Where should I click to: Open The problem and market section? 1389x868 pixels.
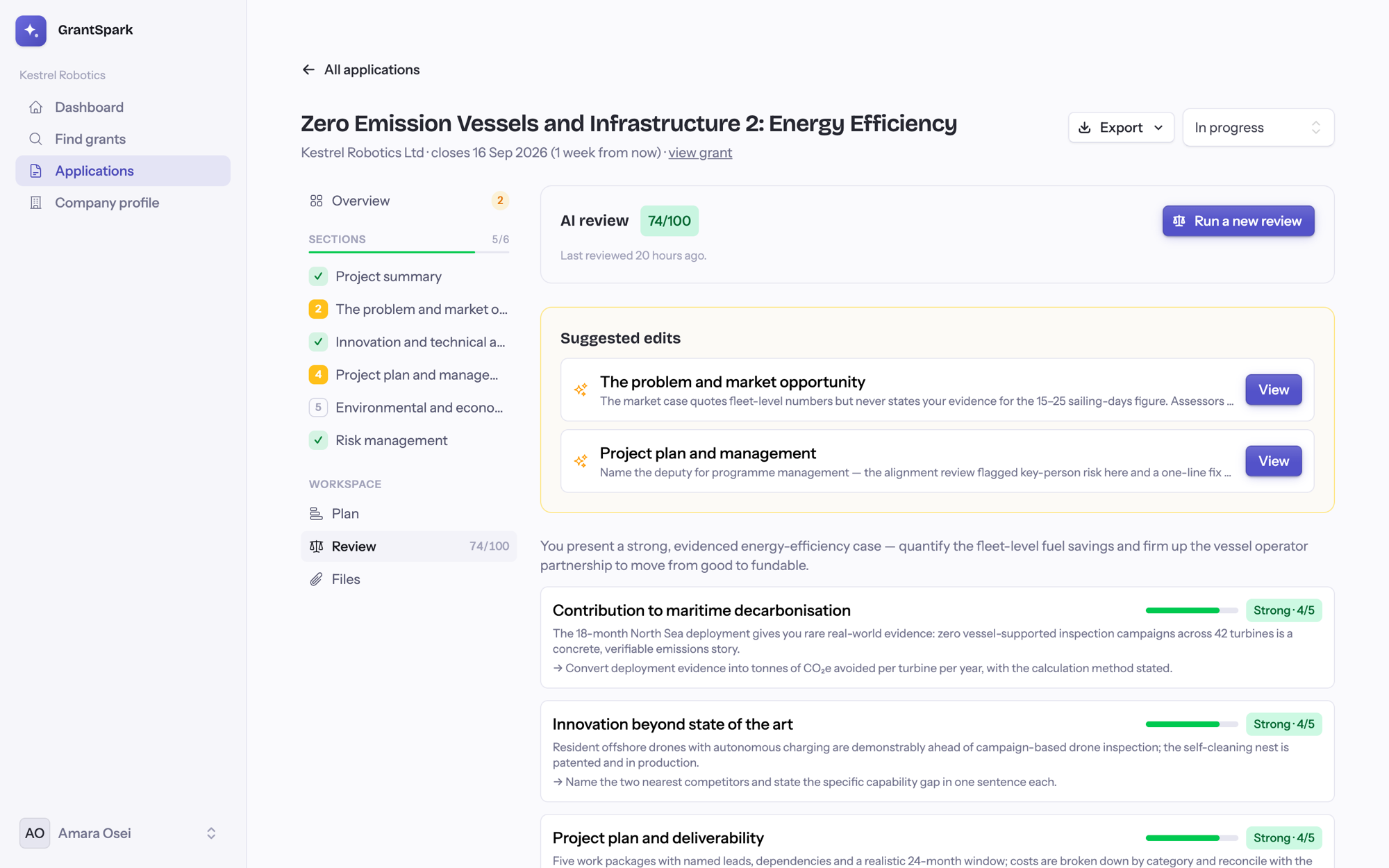coord(409,309)
